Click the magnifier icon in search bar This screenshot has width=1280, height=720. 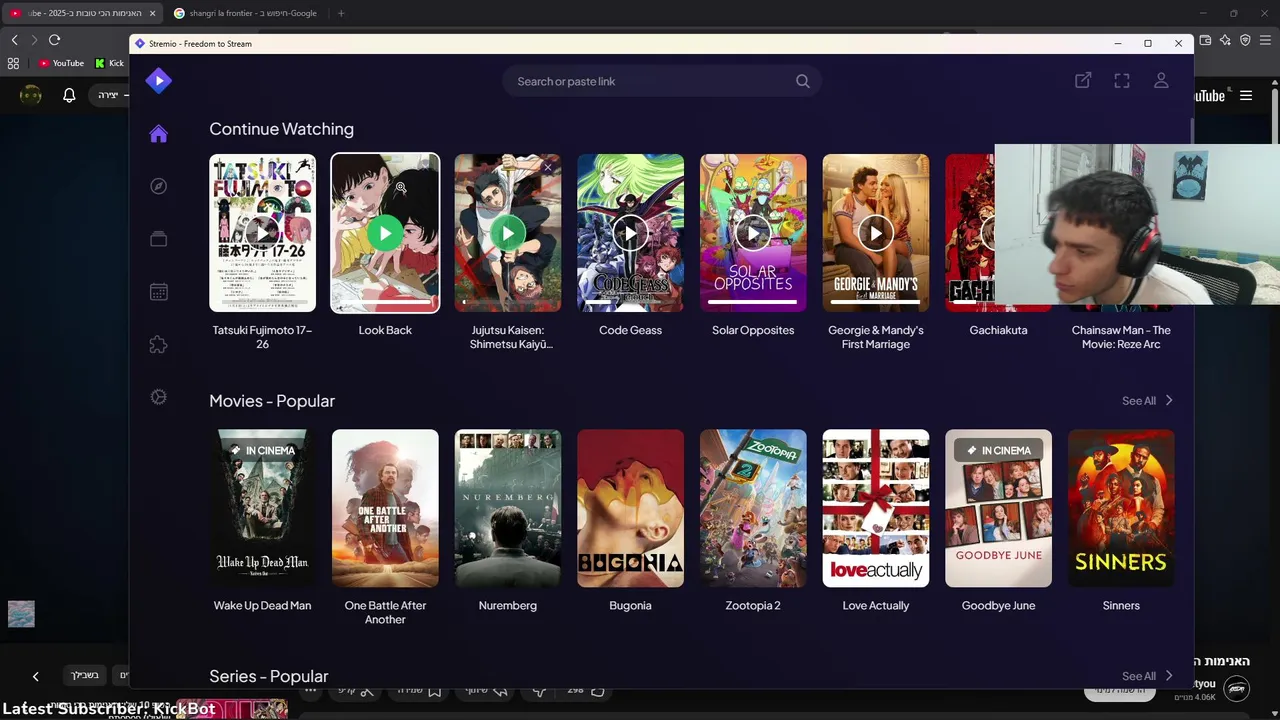coord(802,81)
